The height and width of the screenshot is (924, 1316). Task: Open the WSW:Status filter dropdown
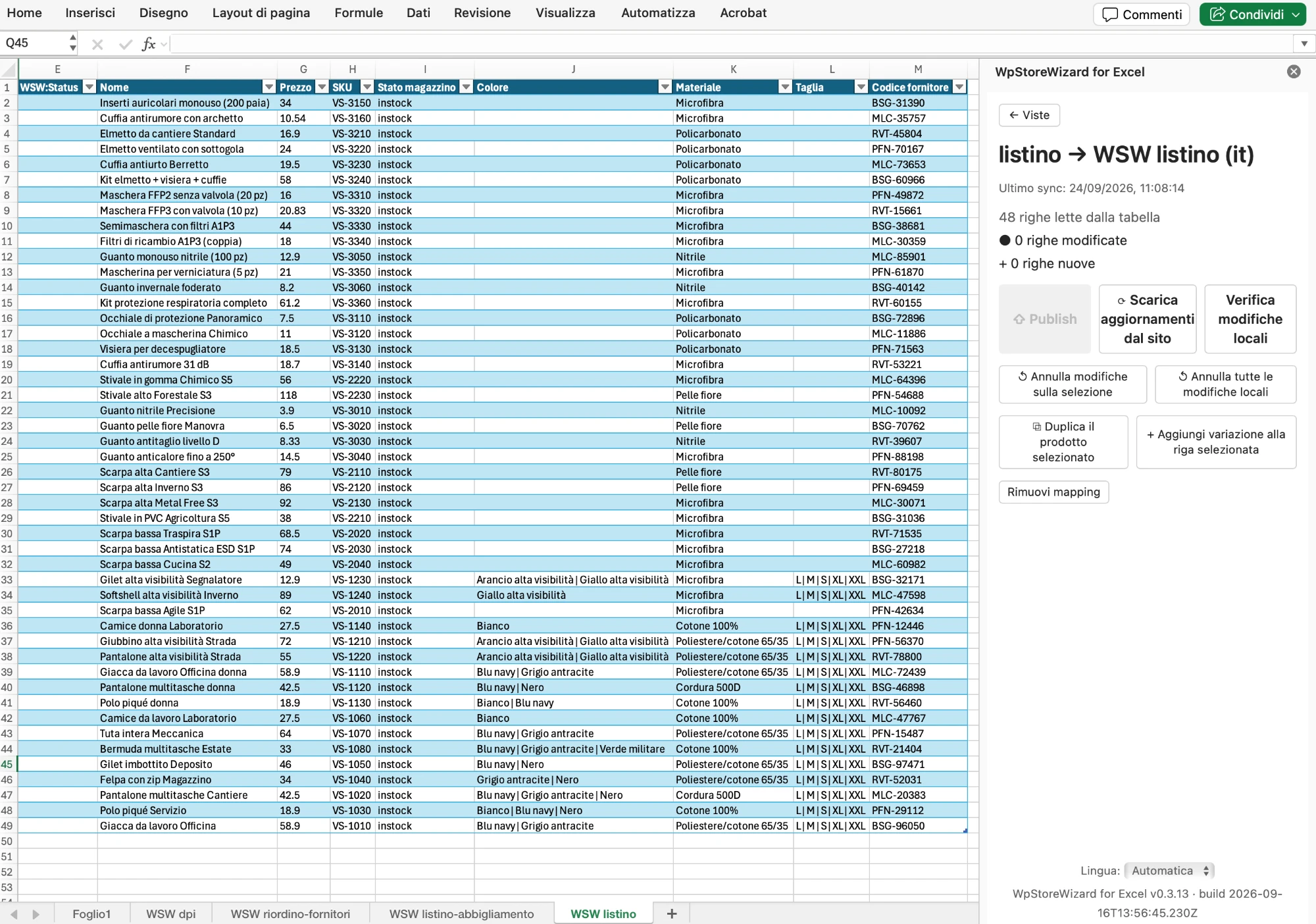point(89,87)
